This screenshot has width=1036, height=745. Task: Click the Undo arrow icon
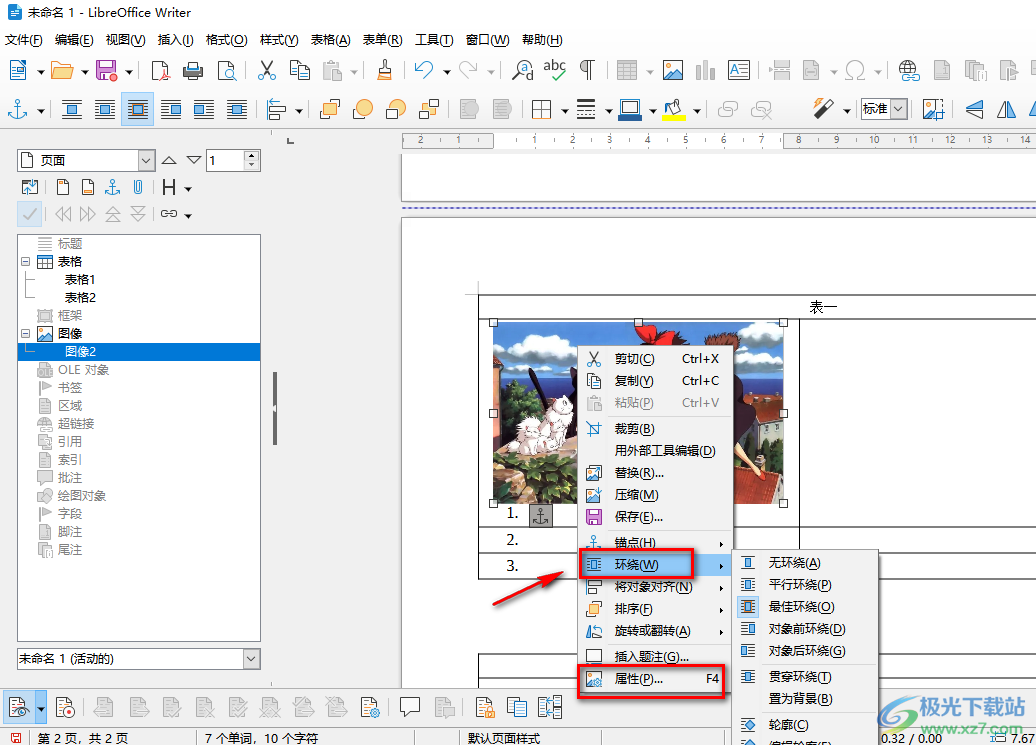[424, 70]
